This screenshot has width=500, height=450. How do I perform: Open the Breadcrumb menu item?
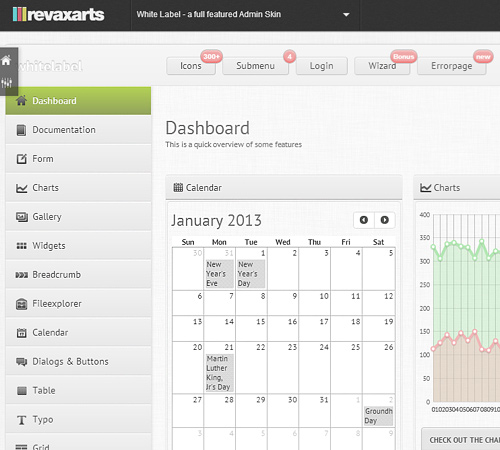tap(78, 275)
